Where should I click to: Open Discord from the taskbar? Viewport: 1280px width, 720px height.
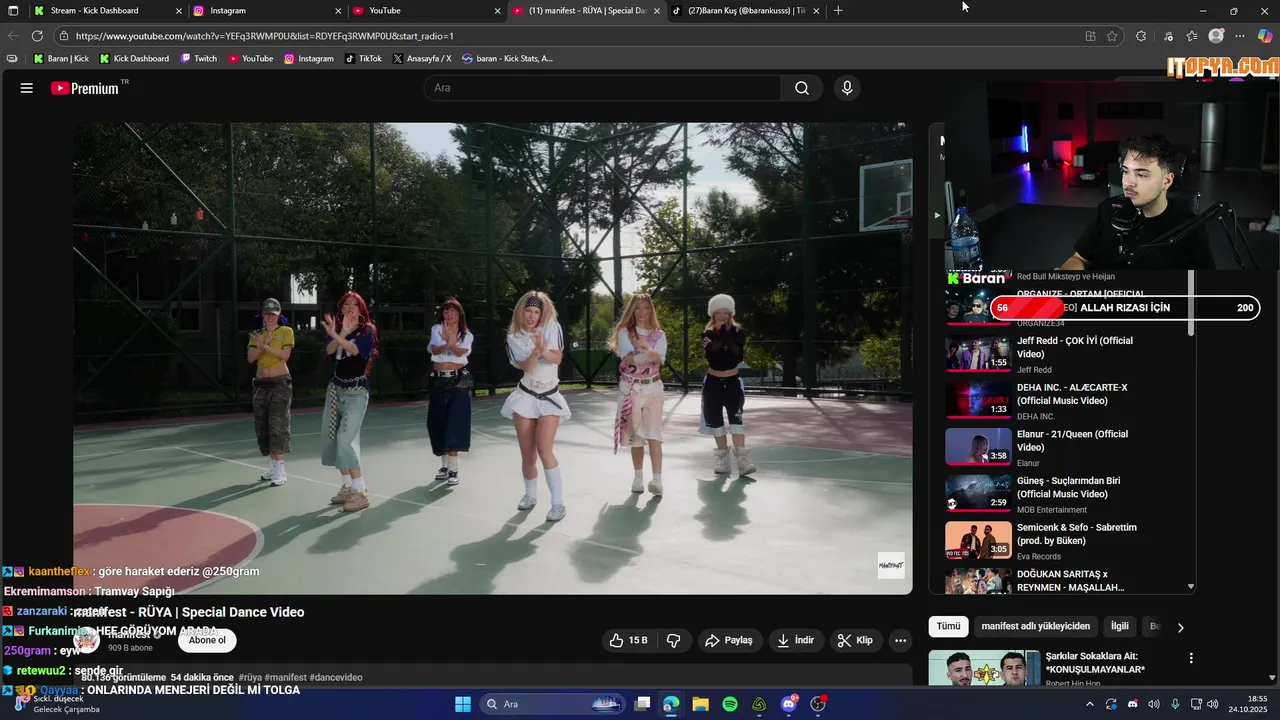789,704
